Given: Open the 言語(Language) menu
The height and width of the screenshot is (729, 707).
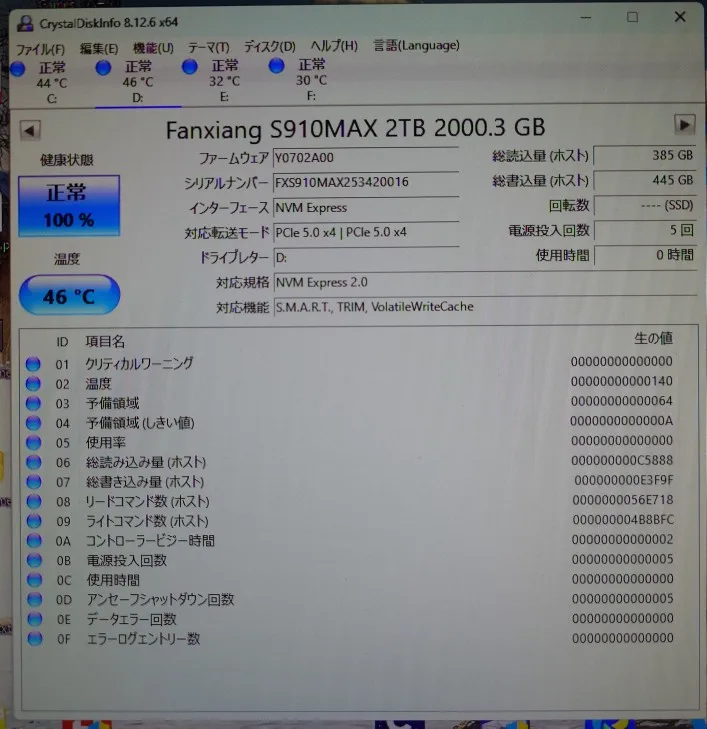Looking at the screenshot, I should click(416, 45).
